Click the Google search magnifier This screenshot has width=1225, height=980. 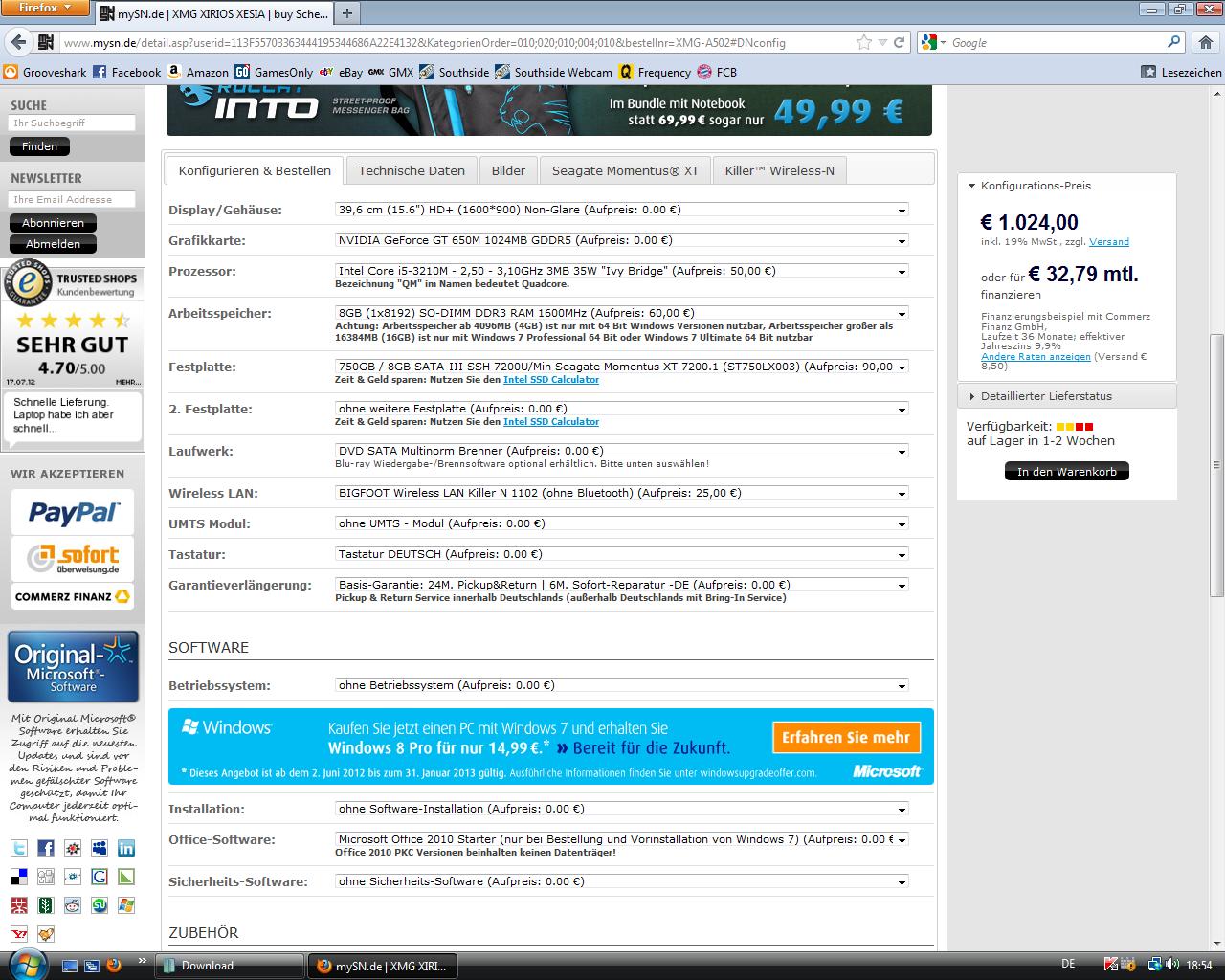(x=1174, y=42)
